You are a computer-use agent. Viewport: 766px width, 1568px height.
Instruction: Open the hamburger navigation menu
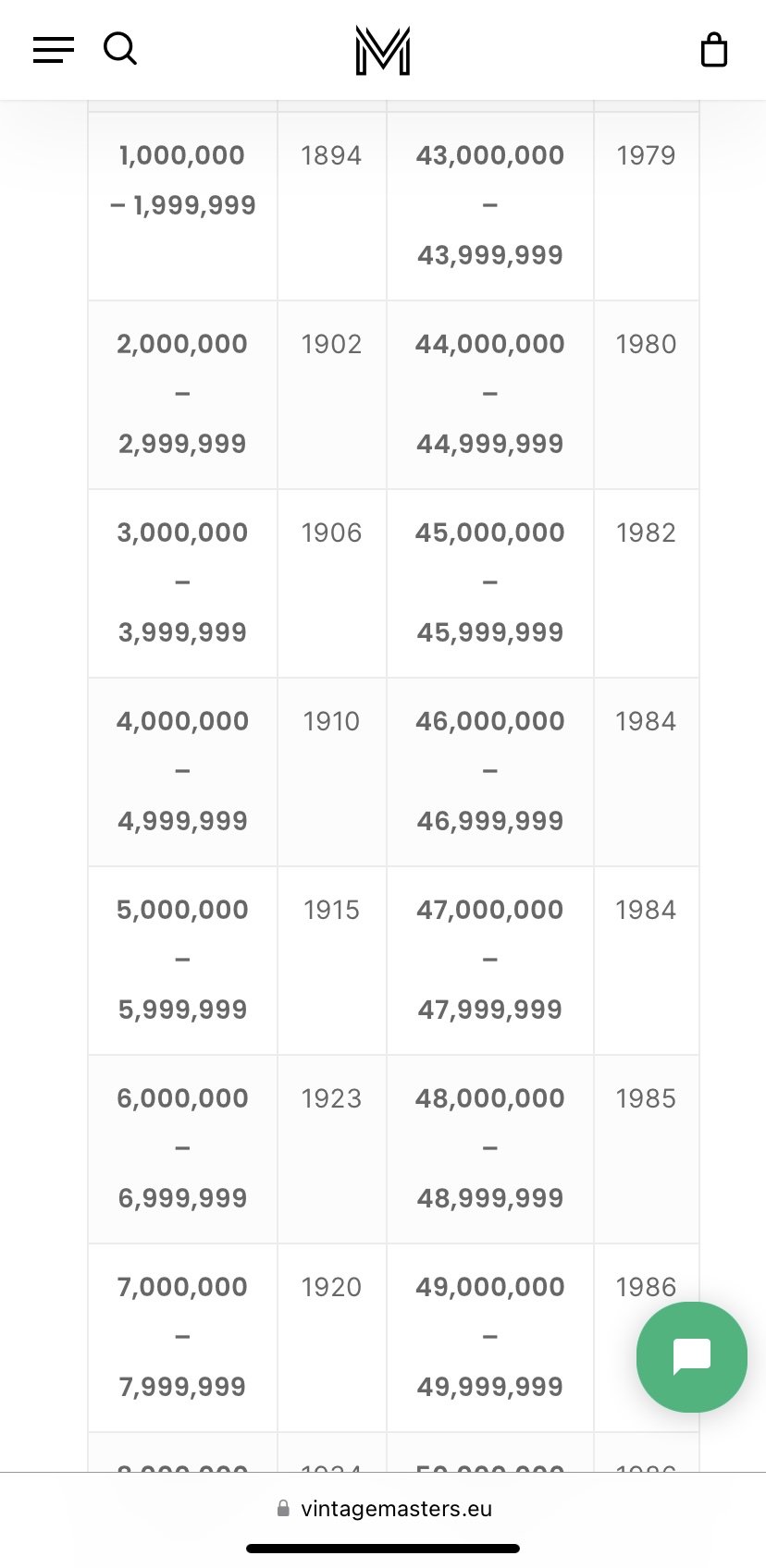click(x=54, y=49)
